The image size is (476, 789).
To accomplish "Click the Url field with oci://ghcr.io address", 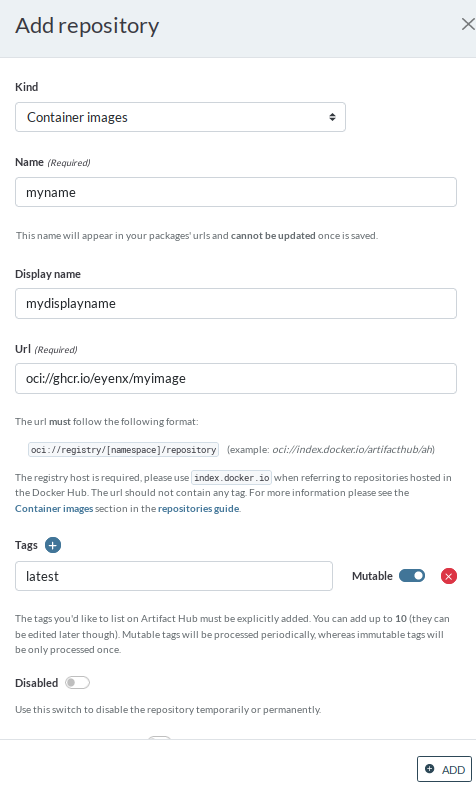I will pos(235,378).
